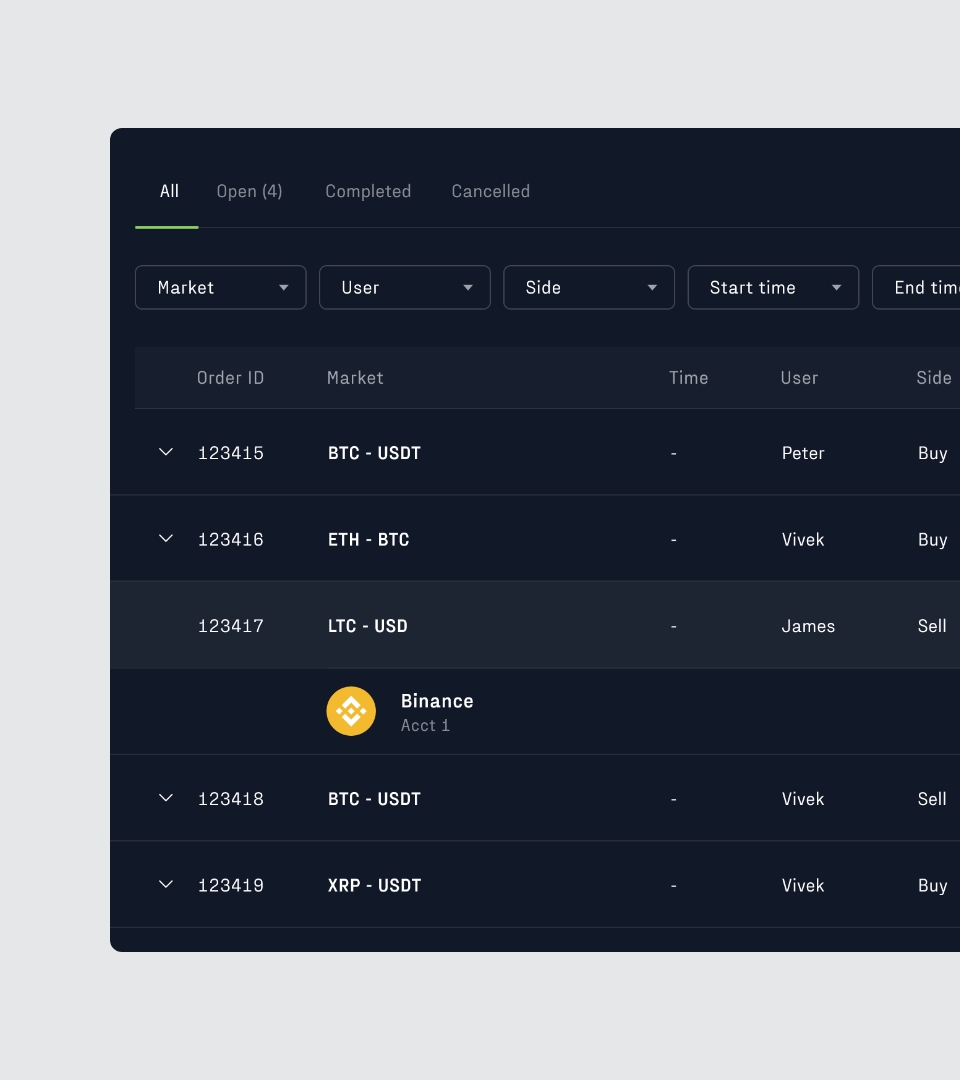960x1080 pixels.
Task: Select order ID 123417
Action: tap(231, 626)
